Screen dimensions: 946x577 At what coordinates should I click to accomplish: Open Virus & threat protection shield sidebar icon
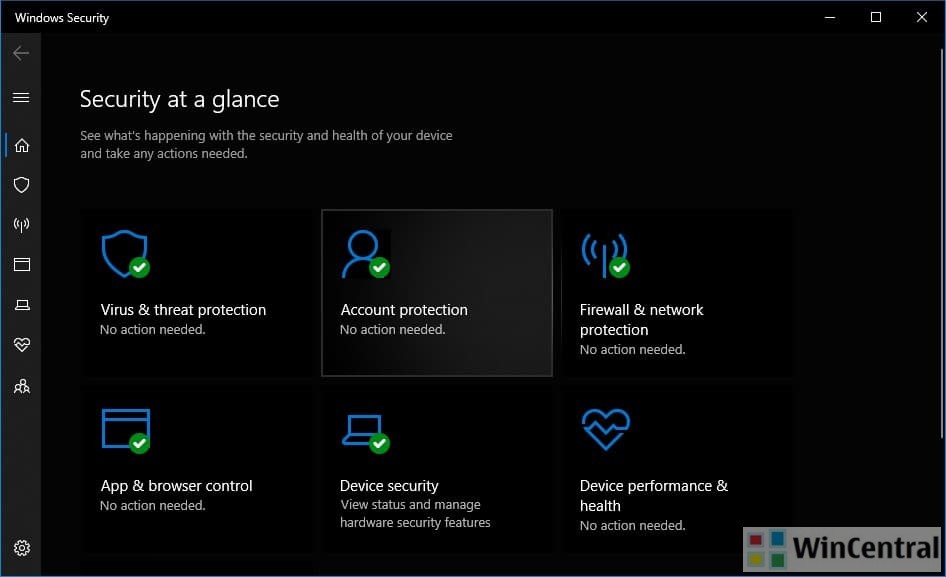[x=21, y=185]
